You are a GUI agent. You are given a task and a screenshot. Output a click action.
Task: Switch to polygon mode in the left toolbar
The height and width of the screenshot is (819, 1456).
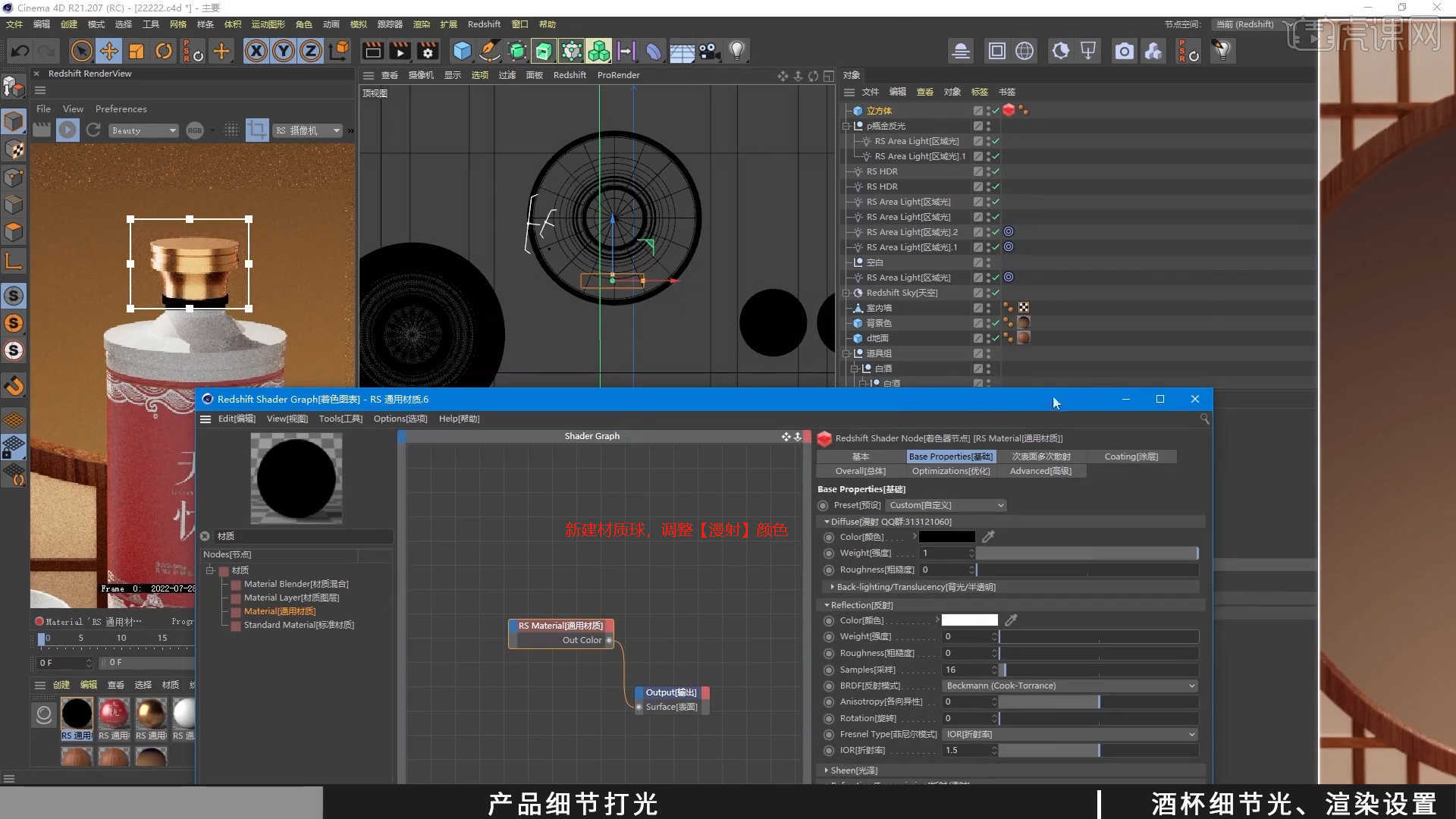14,233
